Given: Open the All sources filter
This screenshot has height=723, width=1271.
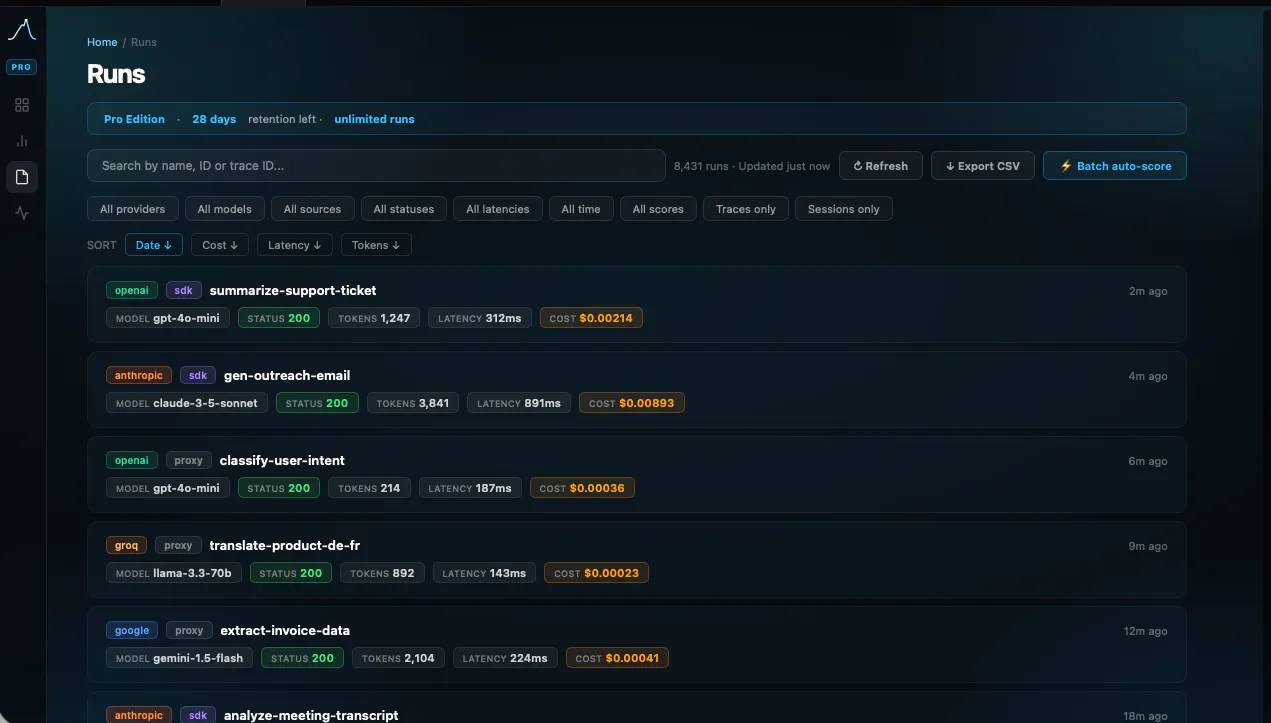Looking at the screenshot, I should coord(312,209).
